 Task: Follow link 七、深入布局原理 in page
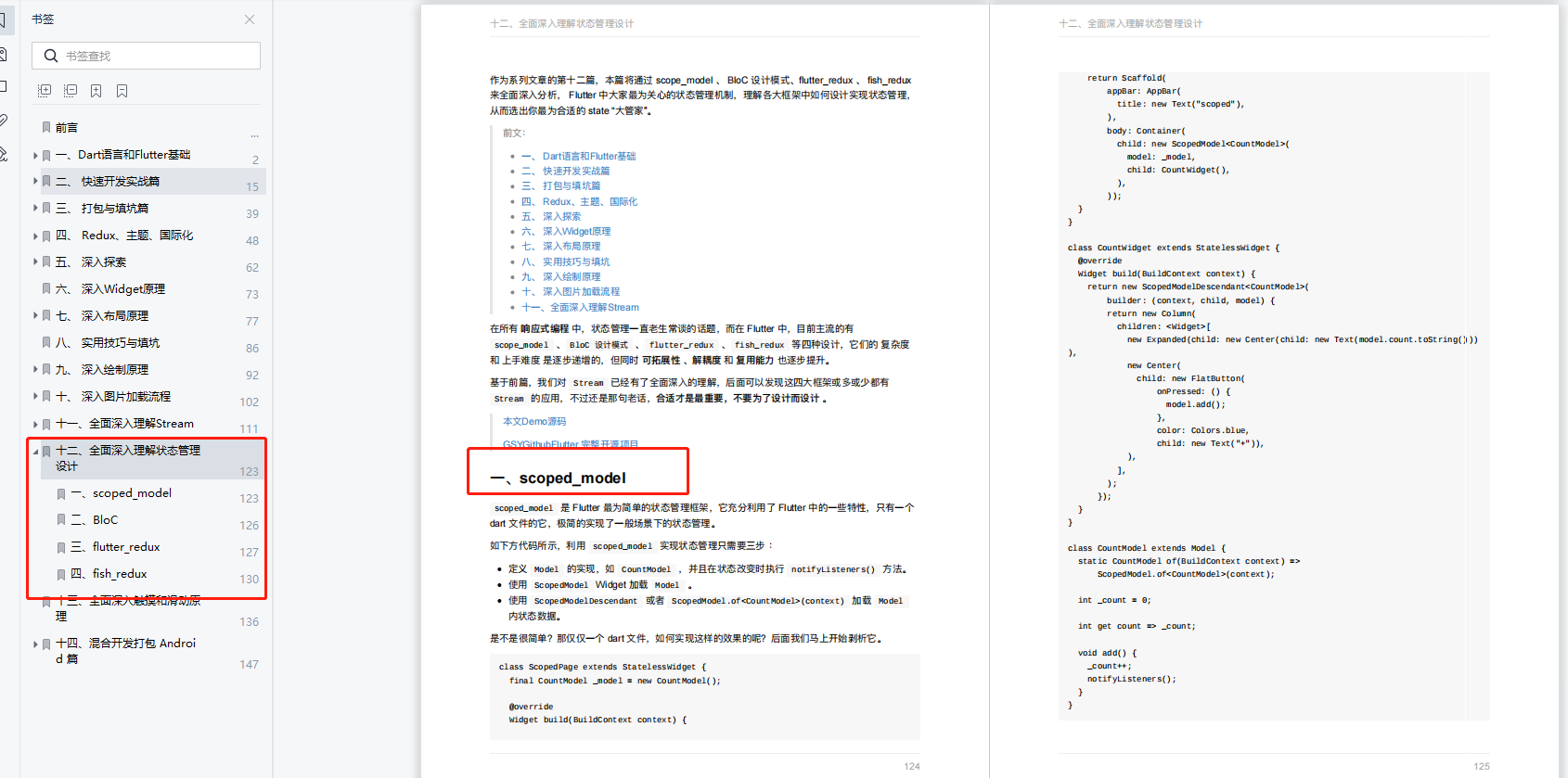tap(560, 246)
